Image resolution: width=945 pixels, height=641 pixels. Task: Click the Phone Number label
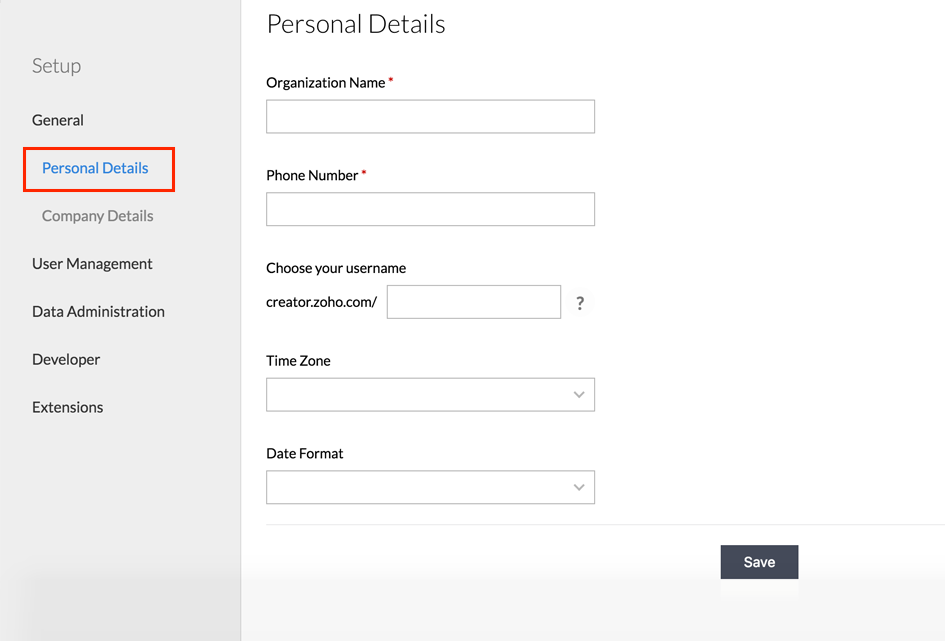312,175
